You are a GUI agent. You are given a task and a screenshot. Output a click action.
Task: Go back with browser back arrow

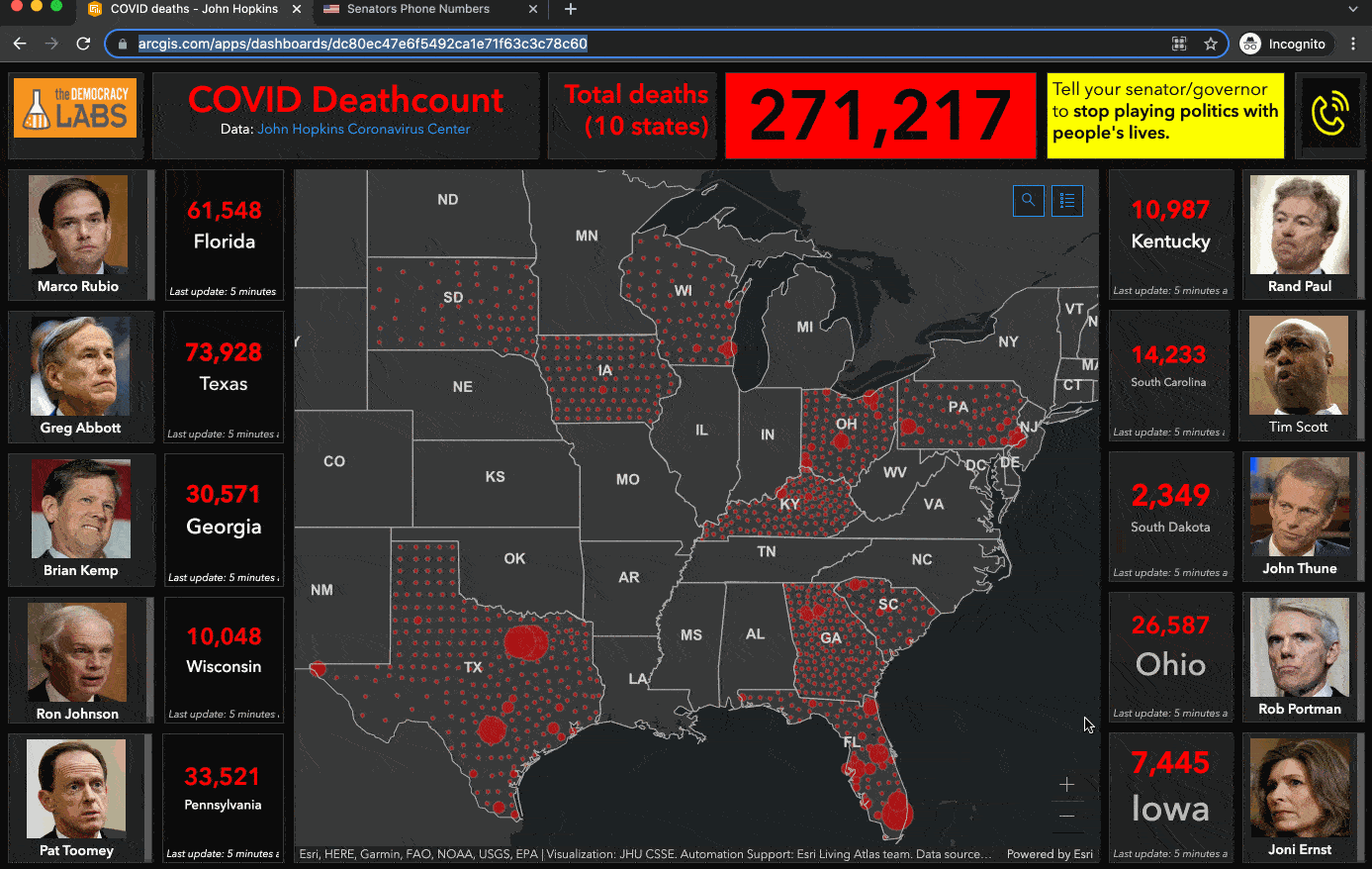click(x=19, y=44)
